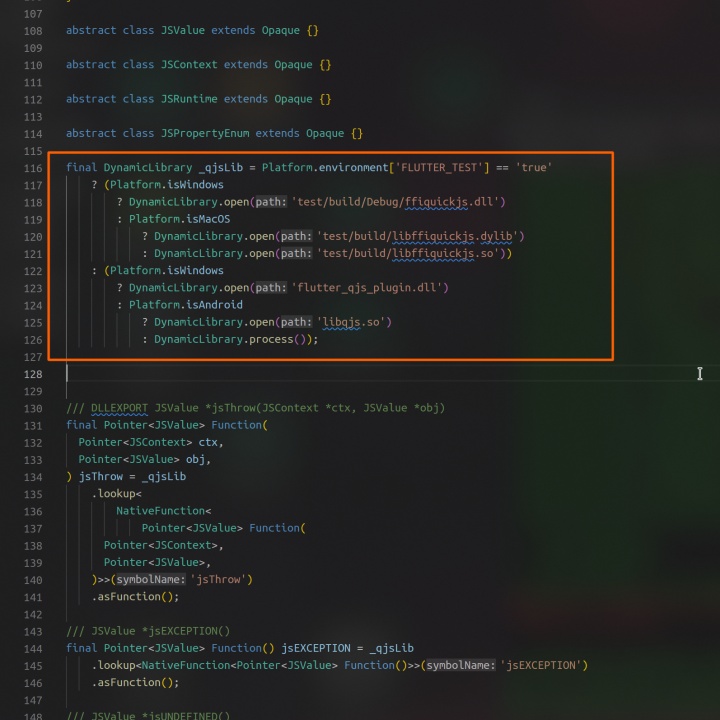Screen dimensions: 720x720
Task: Click the ctx parameter on line 132
Action: 208,442
